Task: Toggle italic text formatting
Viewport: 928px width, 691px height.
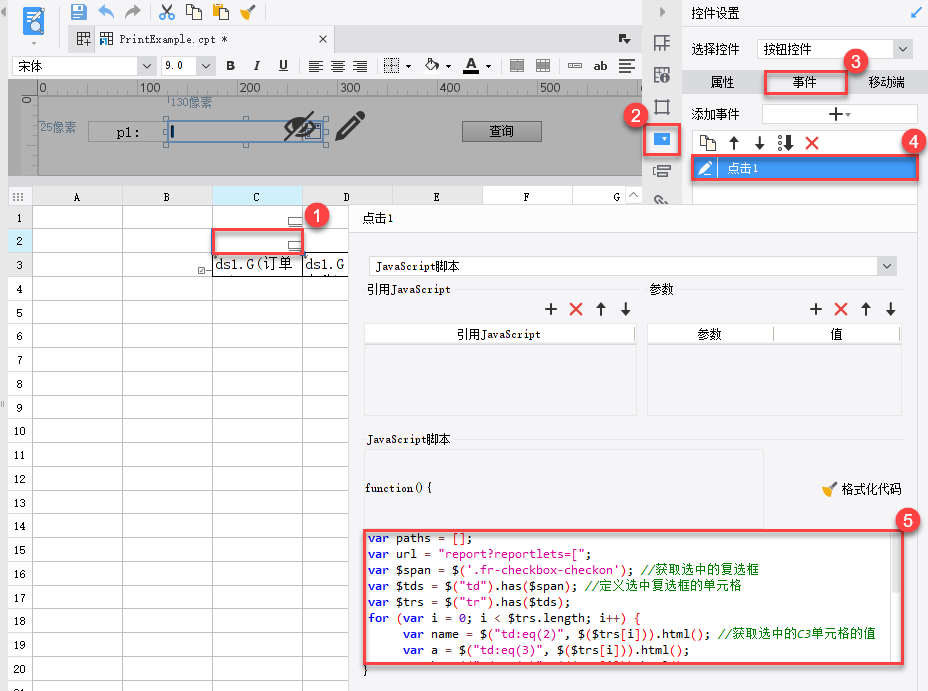Action: point(256,66)
